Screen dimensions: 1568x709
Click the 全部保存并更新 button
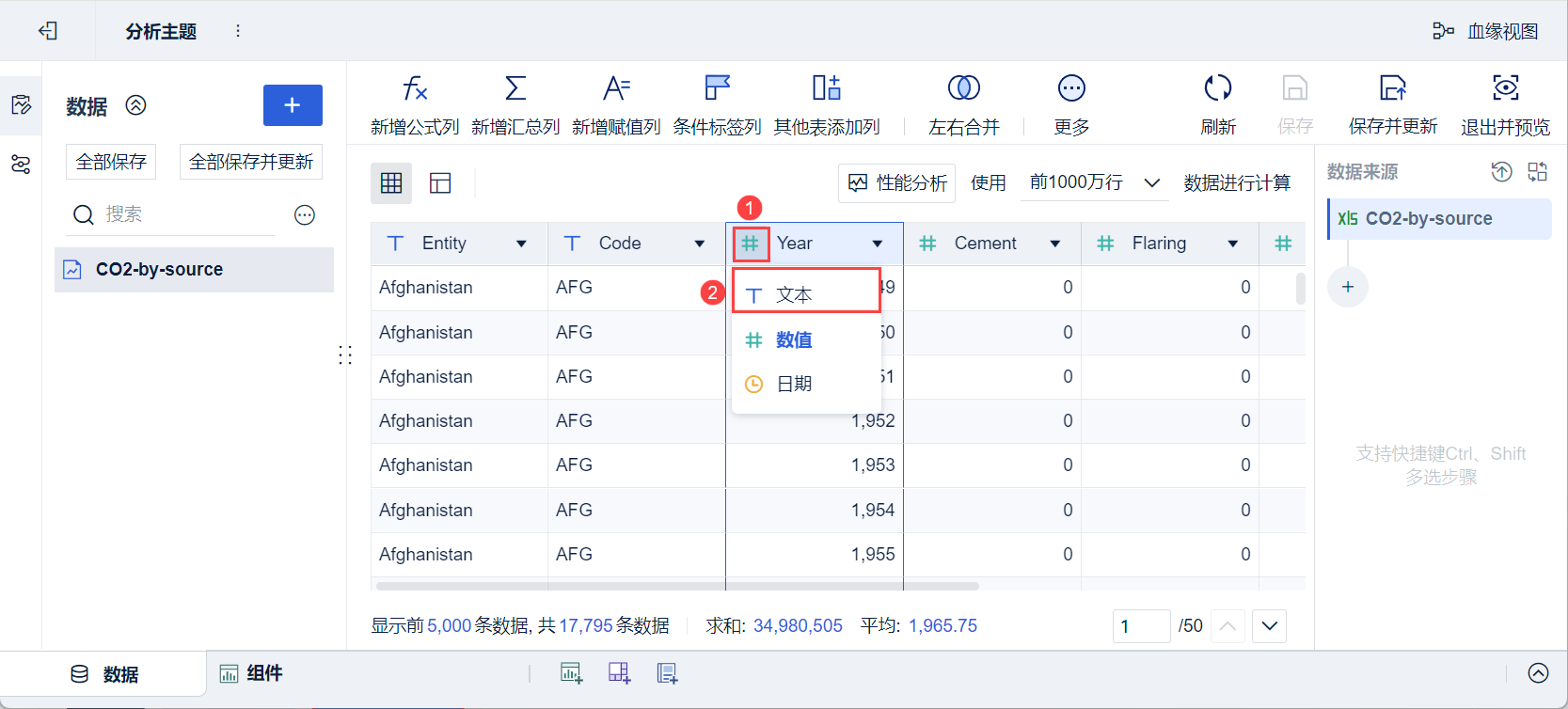click(x=251, y=162)
